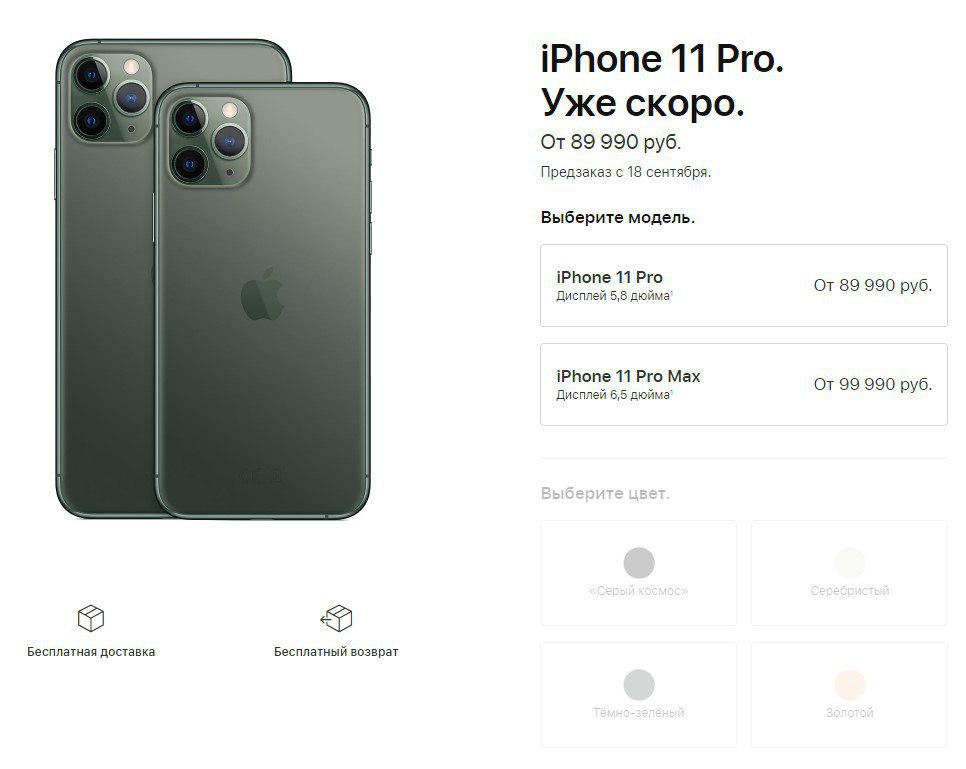Click the Apple logo on the phone back

(262, 294)
